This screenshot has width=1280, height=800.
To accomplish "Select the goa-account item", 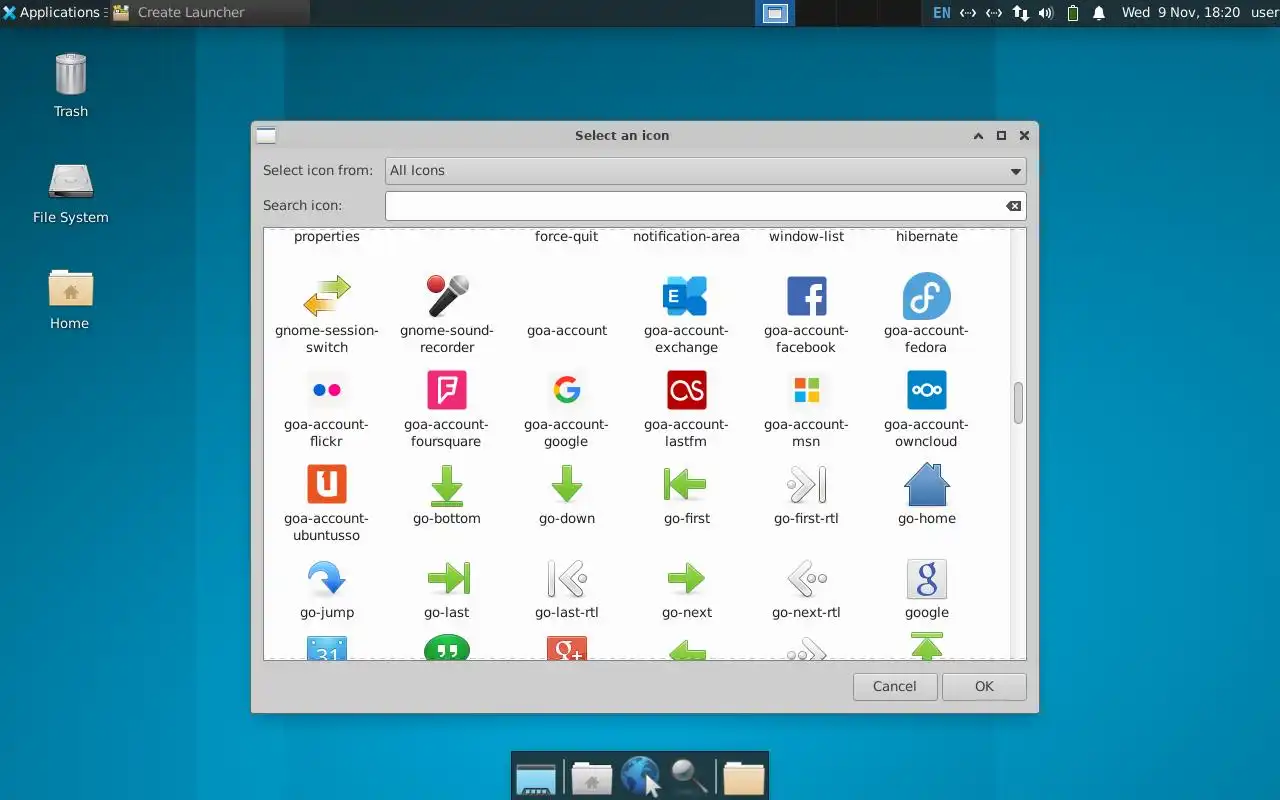I will coord(567,330).
